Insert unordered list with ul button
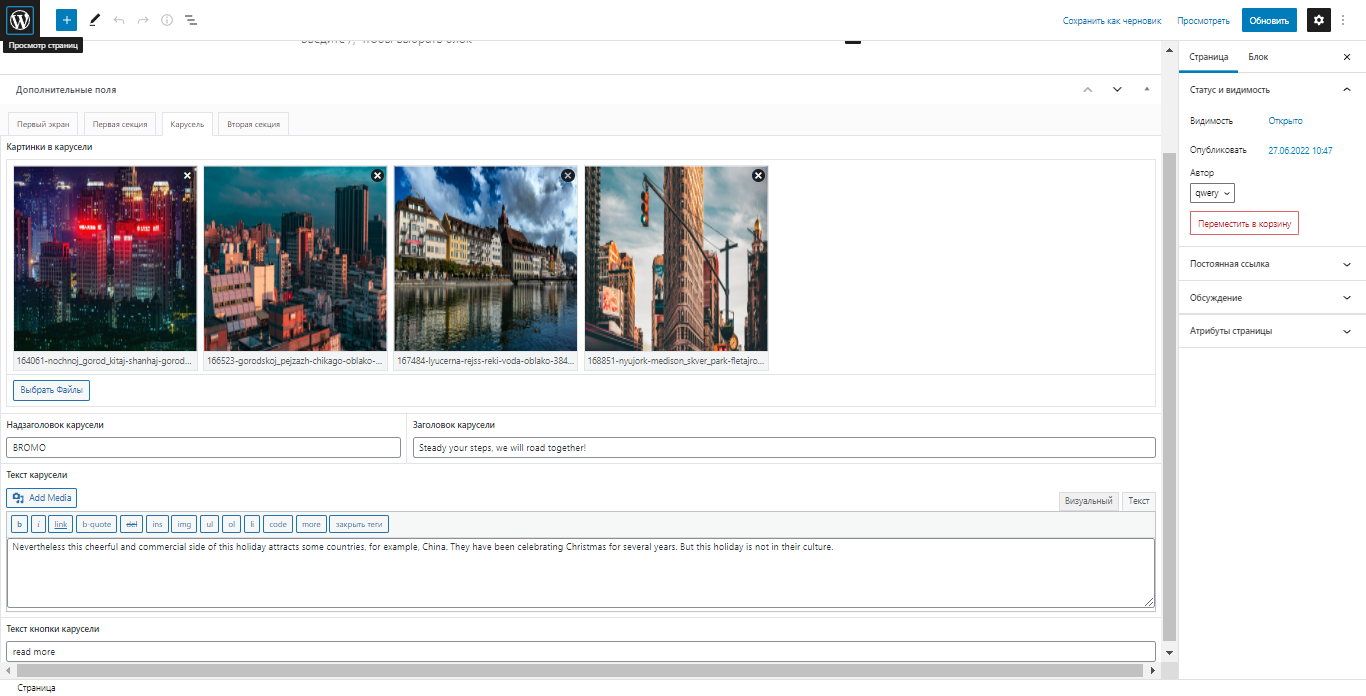This screenshot has width=1366, height=696. click(209, 524)
